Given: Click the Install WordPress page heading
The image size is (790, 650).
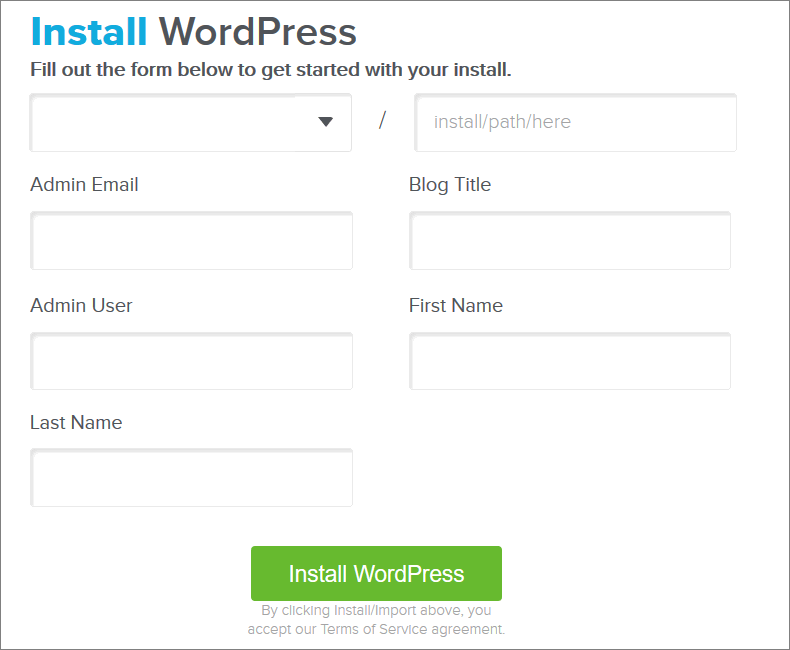Looking at the screenshot, I should [x=193, y=32].
